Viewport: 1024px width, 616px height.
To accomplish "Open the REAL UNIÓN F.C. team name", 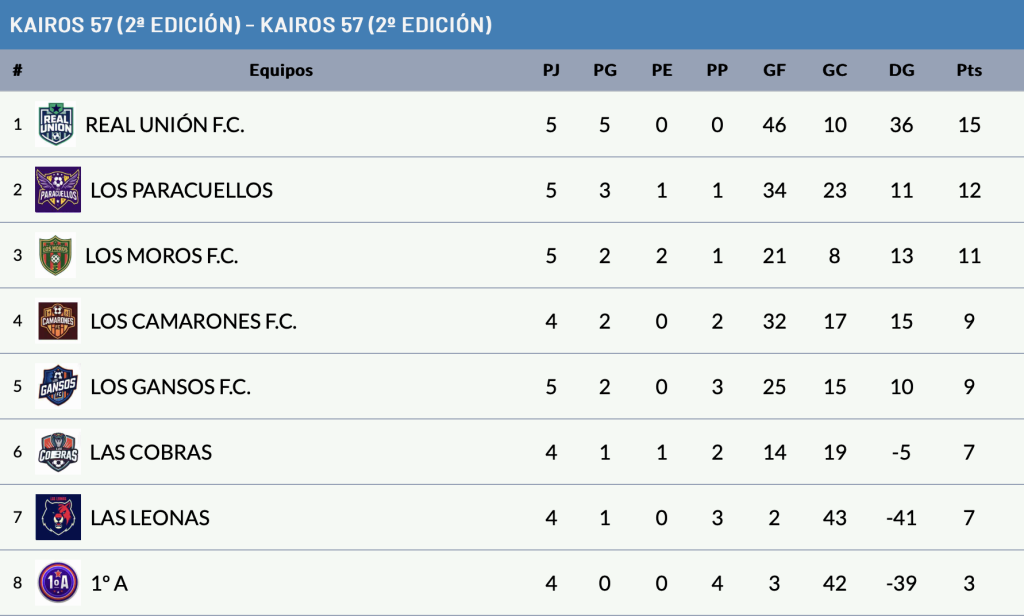I will (165, 125).
